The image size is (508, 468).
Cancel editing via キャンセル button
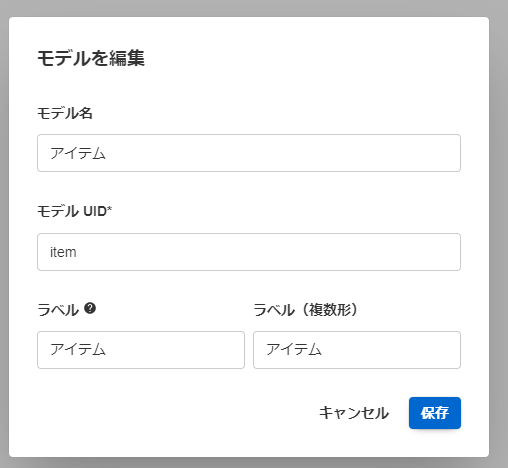click(x=354, y=413)
